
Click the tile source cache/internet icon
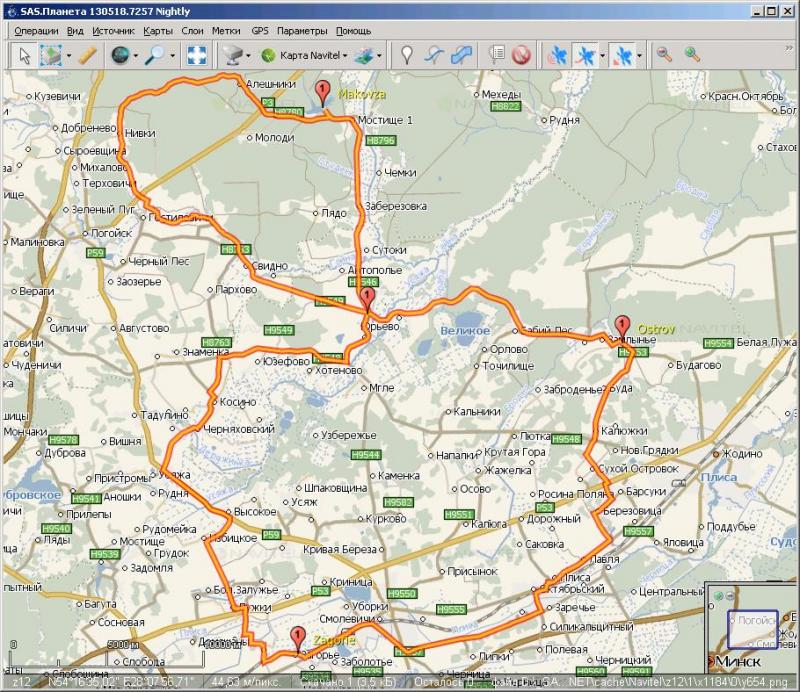[233, 55]
